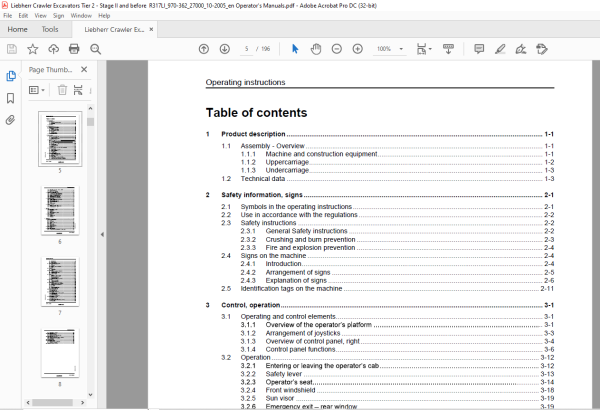Add a comment with speech bubble icon
Screen dimensions: 600x410
click(x=479, y=49)
